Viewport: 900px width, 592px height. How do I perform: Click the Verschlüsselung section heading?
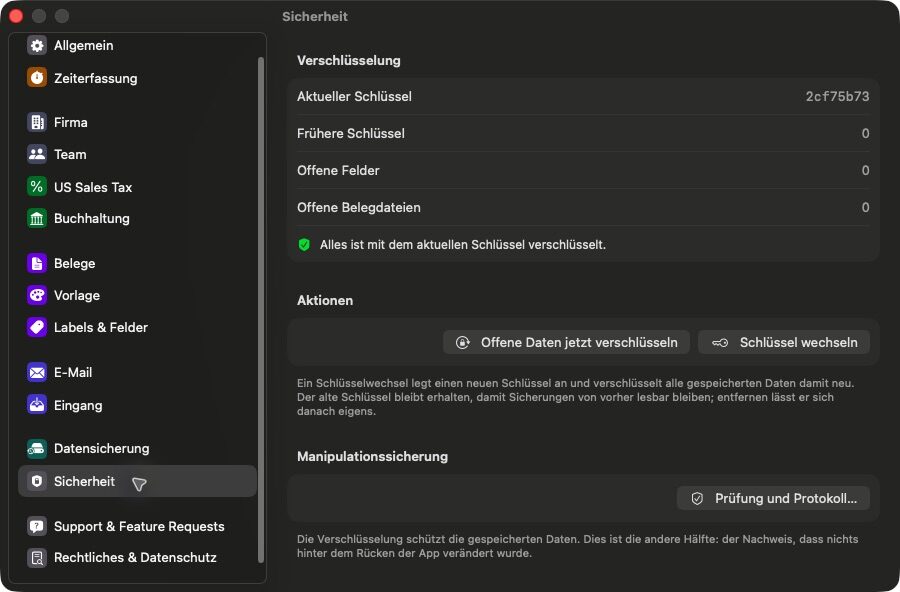(348, 60)
